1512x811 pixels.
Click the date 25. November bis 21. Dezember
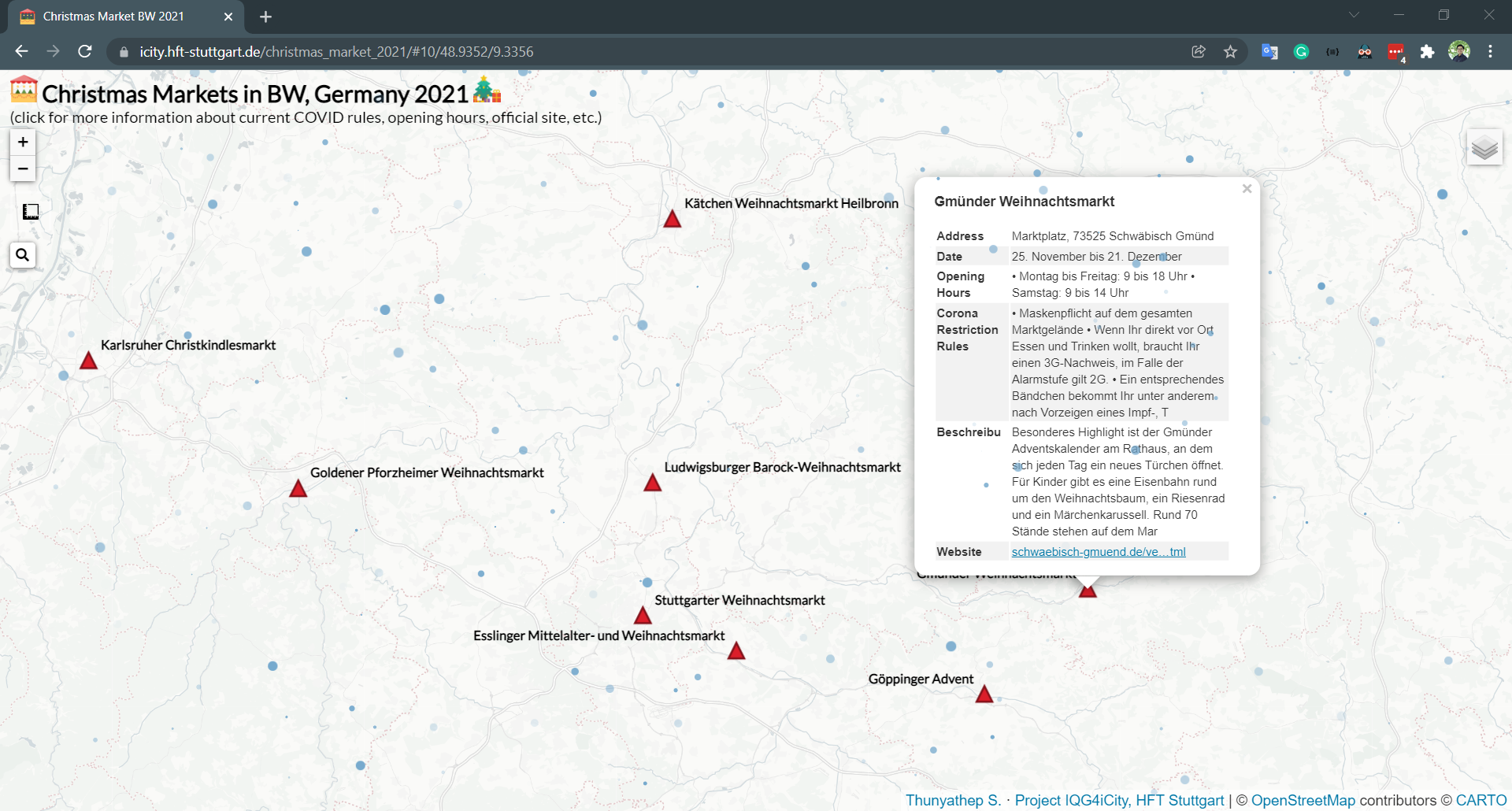coord(1096,257)
